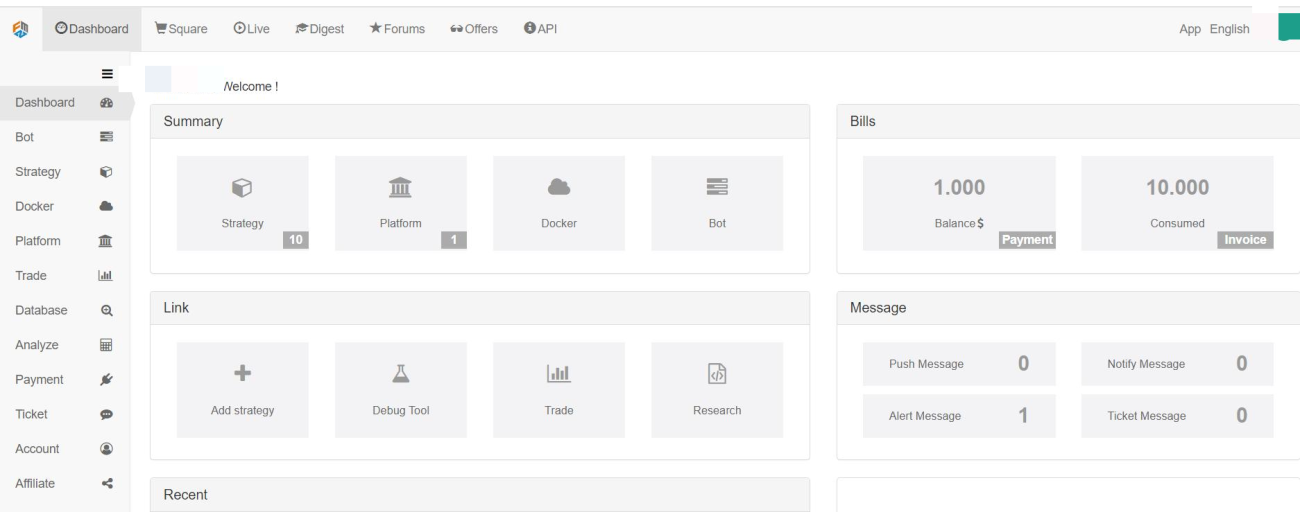
Task: Open the English language selector
Action: tap(1229, 29)
